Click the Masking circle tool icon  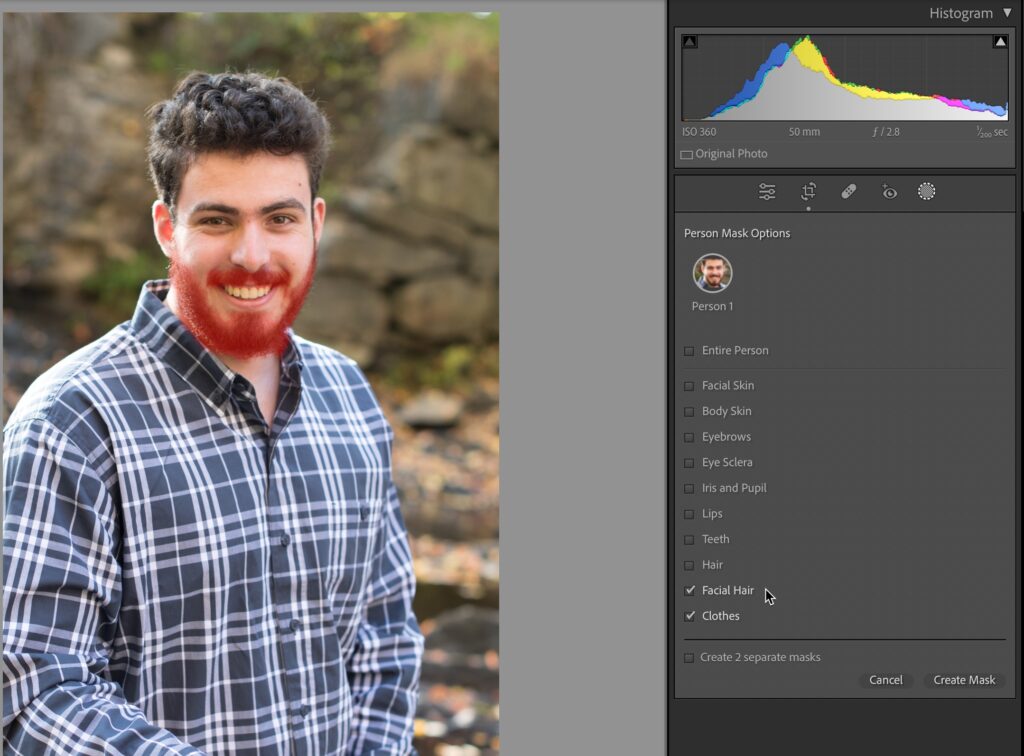[x=927, y=192]
